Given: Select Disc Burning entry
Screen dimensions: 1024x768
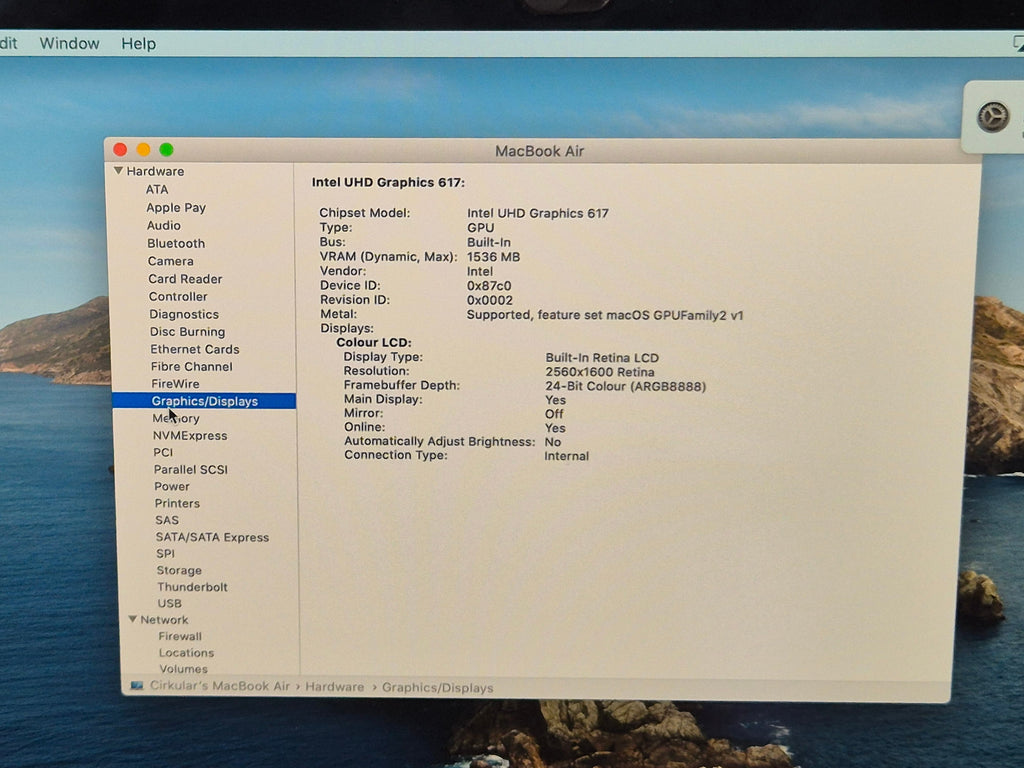Looking at the screenshot, I should (187, 332).
